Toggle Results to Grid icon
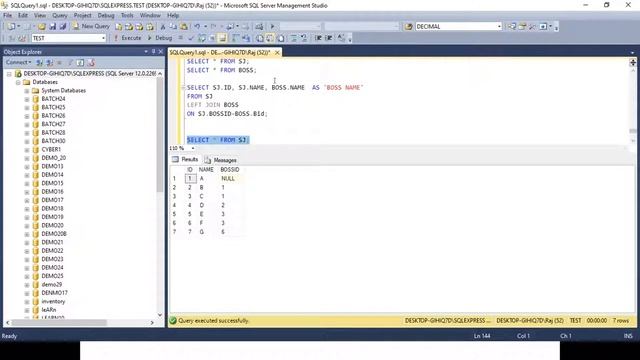The width and height of the screenshot is (640, 360). tap(270, 38)
